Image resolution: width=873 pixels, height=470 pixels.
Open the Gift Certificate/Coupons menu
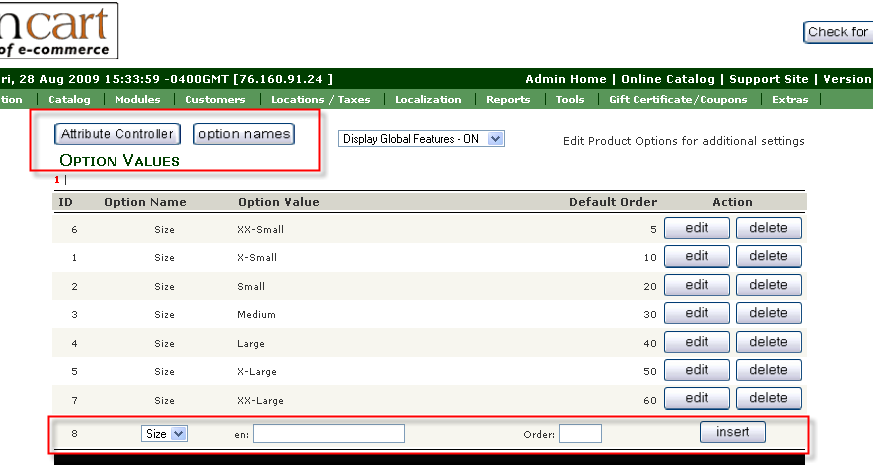(x=678, y=100)
